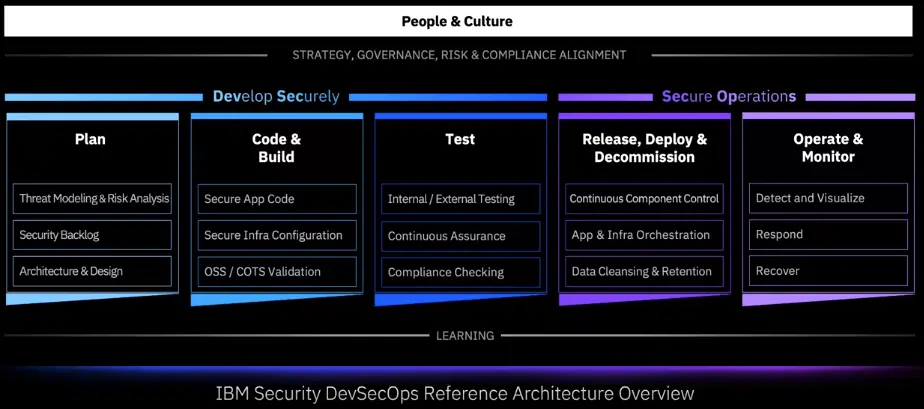The width and height of the screenshot is (924, 409).
Task: Choose the Operate & Monitor column header
Action: pyautogui.click(x=828, y=148)
